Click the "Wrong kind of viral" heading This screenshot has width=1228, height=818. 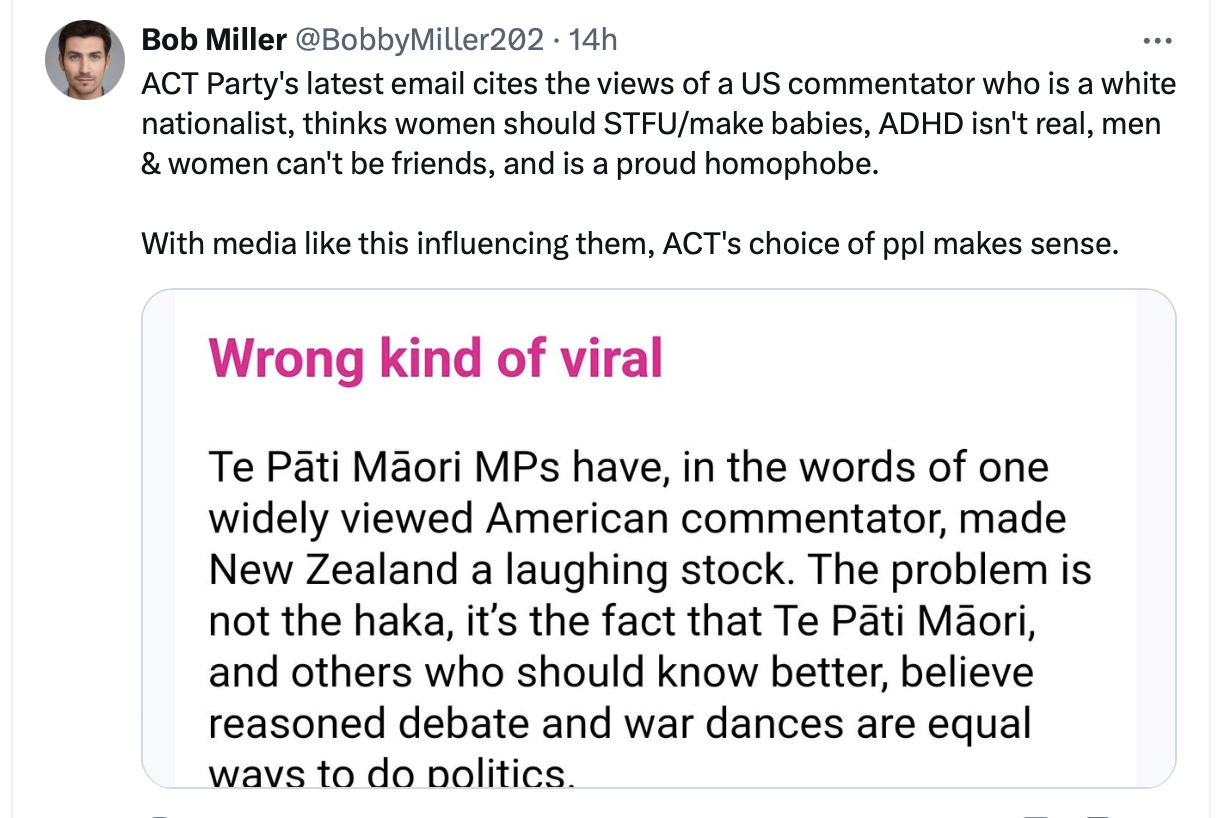[435, 357]
